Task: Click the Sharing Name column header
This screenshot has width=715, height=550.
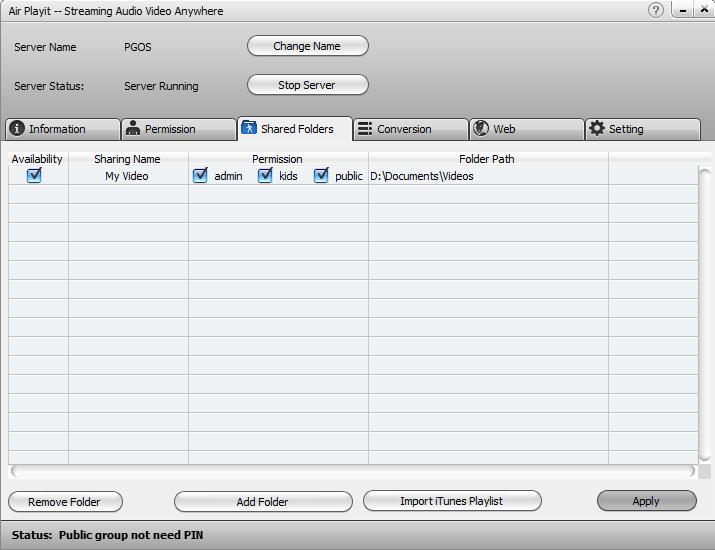Action: point(128,159)
